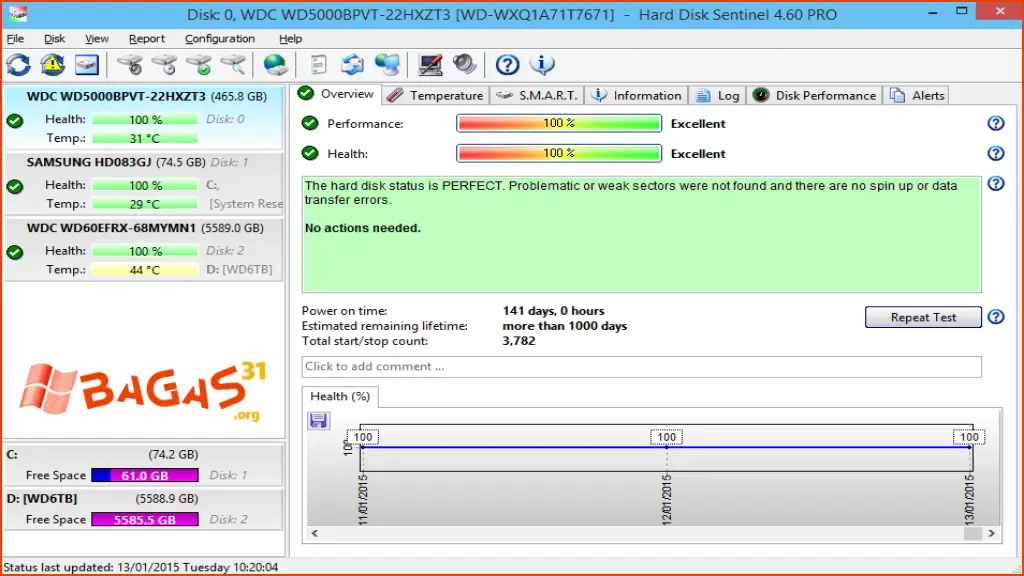
Task: Click green check icon beside WDC WD60EFRX health
Action: pos(15,252)
